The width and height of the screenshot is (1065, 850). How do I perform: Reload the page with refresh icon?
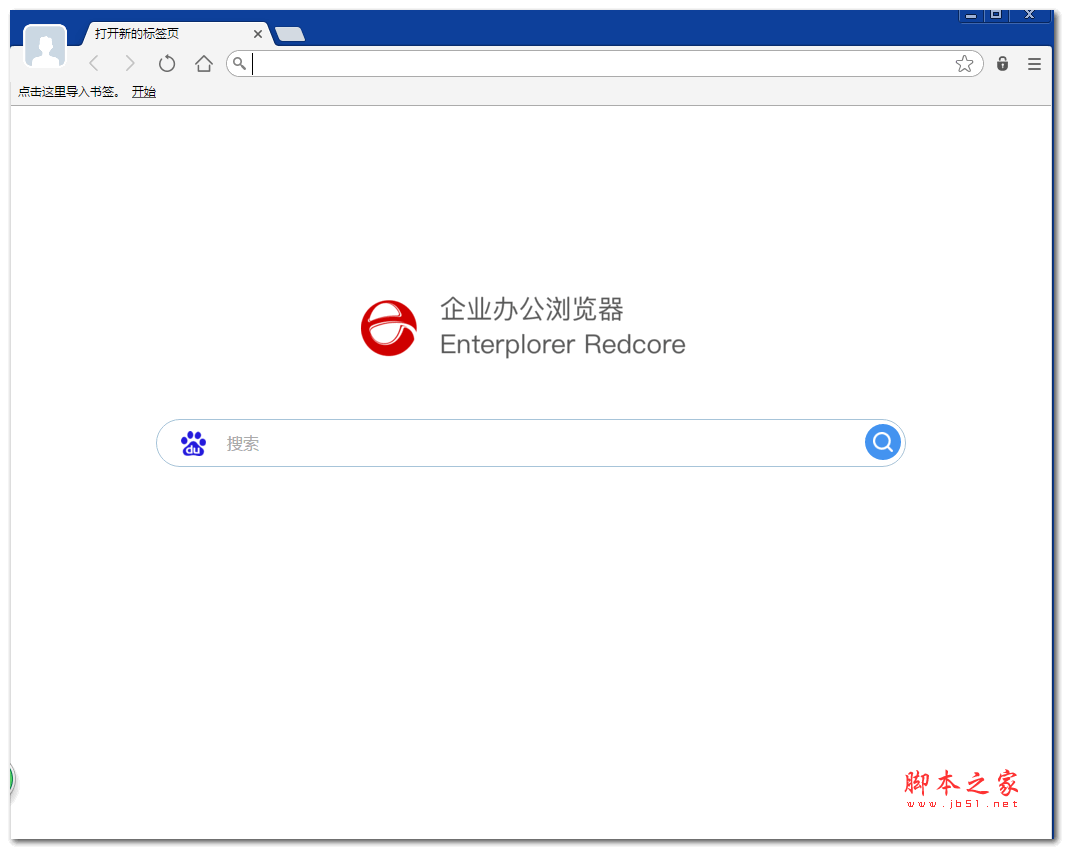(166, 64)
